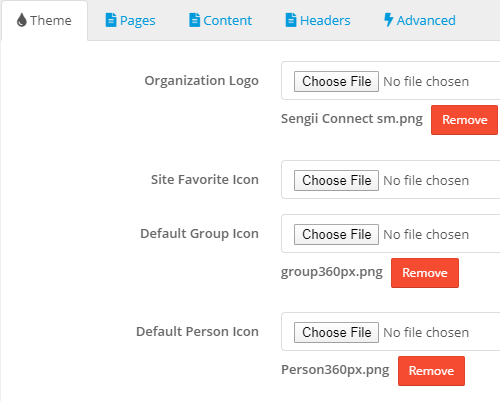
Task: Choose File for Default Group Icon
Action: tap(336, 234)
